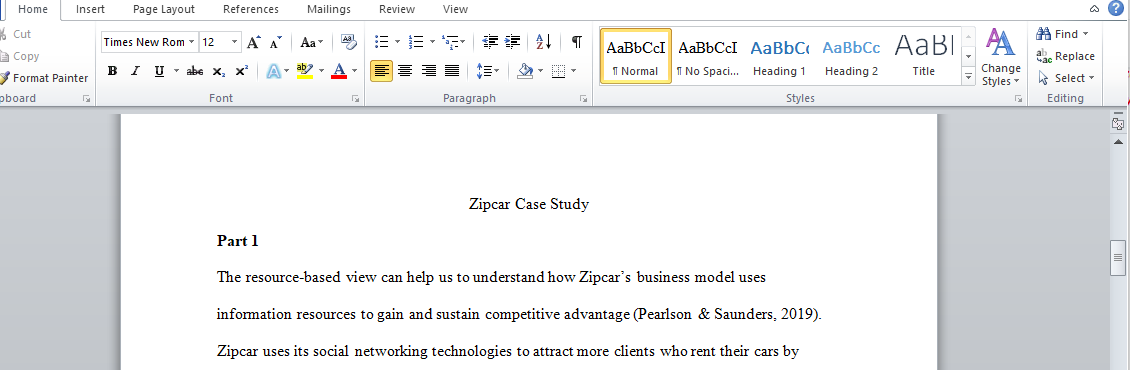Image resolution: width=1130 pixels, height=370 pixels.
Task: Click the Multilevel List icon
Action: tap(450, 42)
